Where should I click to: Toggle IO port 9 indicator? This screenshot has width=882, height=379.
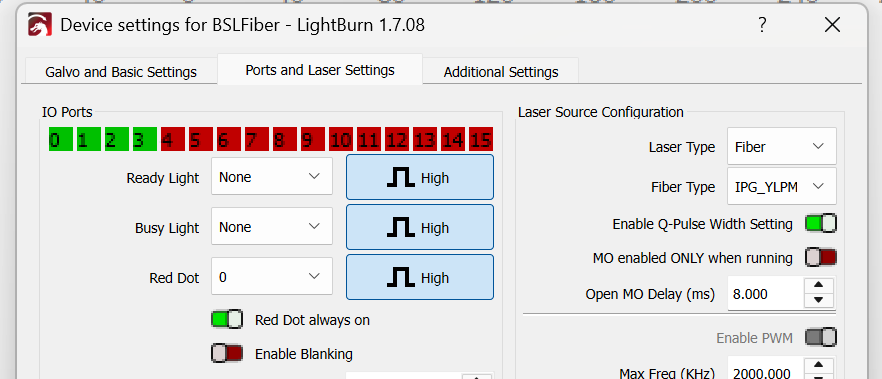coord(313,139)
